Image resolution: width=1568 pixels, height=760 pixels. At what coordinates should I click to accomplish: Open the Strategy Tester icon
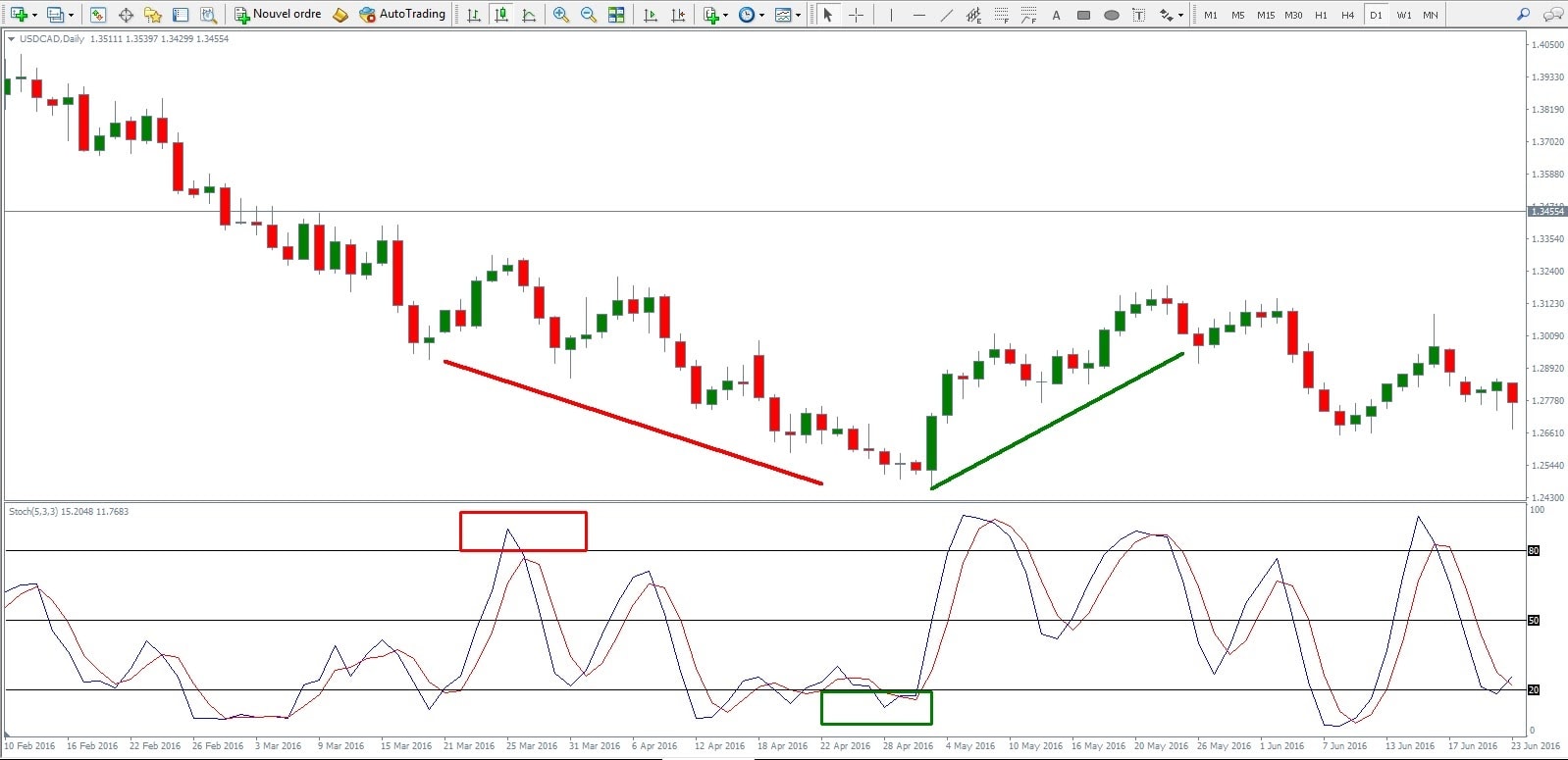208,15
